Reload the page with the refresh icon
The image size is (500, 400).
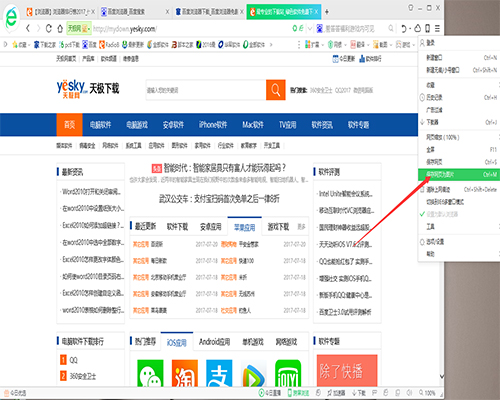pos(49,29)
